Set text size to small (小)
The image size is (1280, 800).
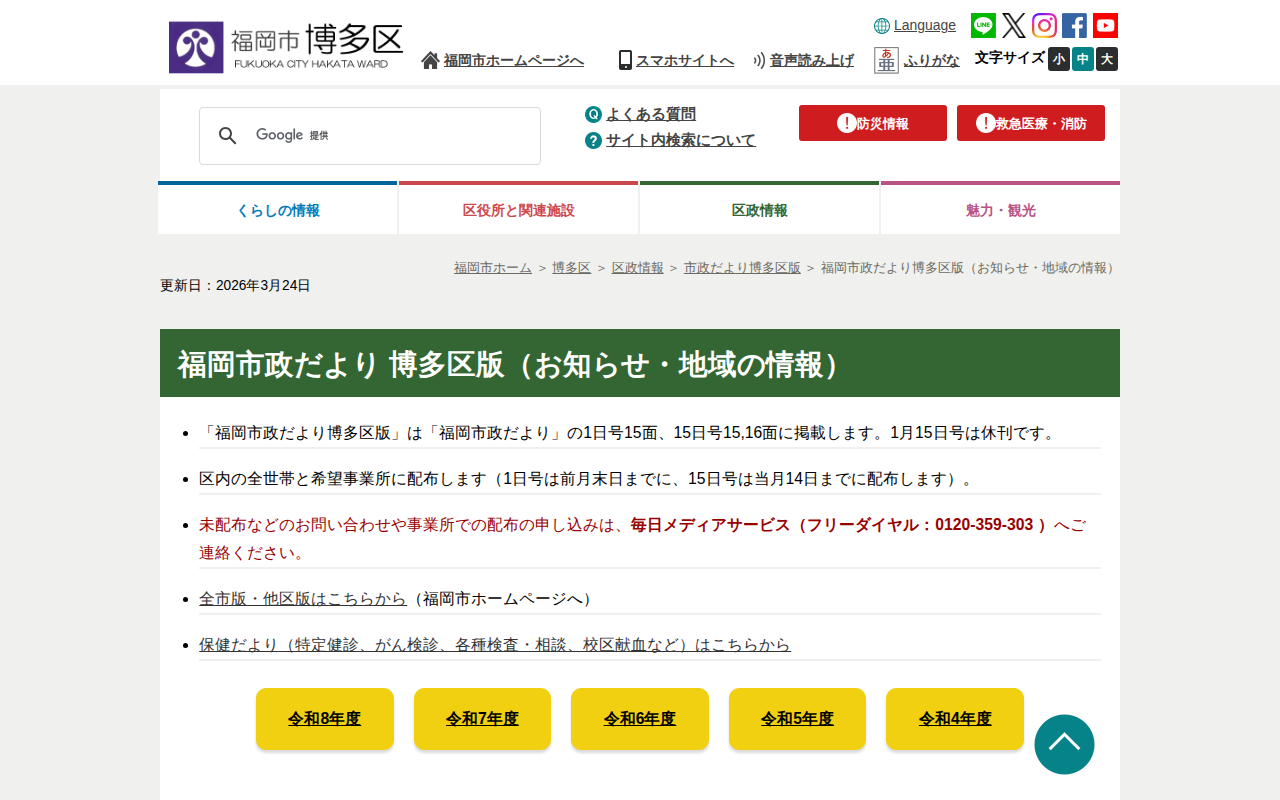1059,59
